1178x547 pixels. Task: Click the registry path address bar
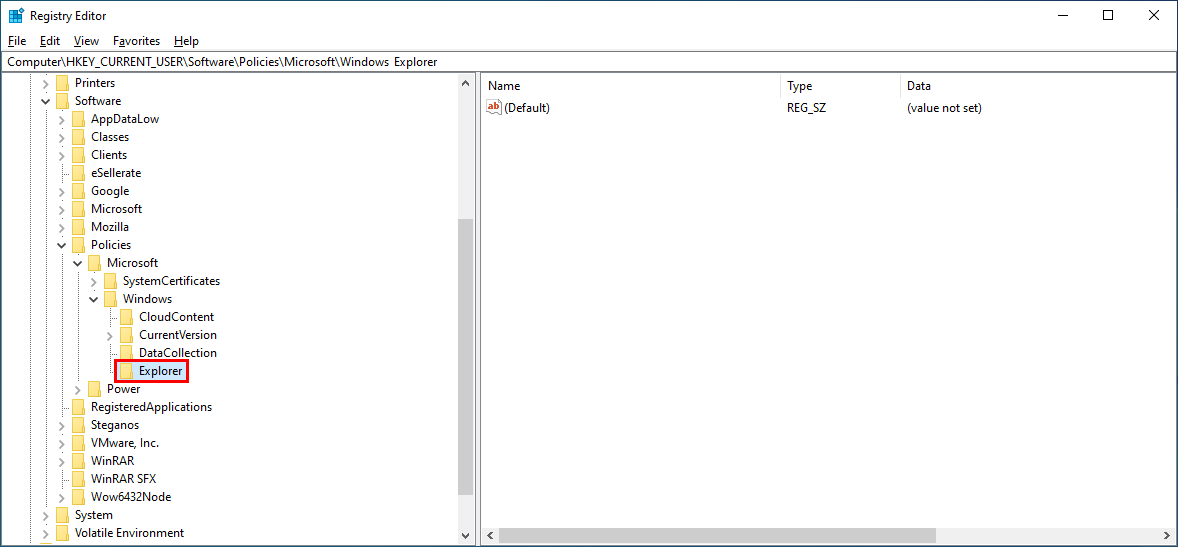click(x=589, y=62)
